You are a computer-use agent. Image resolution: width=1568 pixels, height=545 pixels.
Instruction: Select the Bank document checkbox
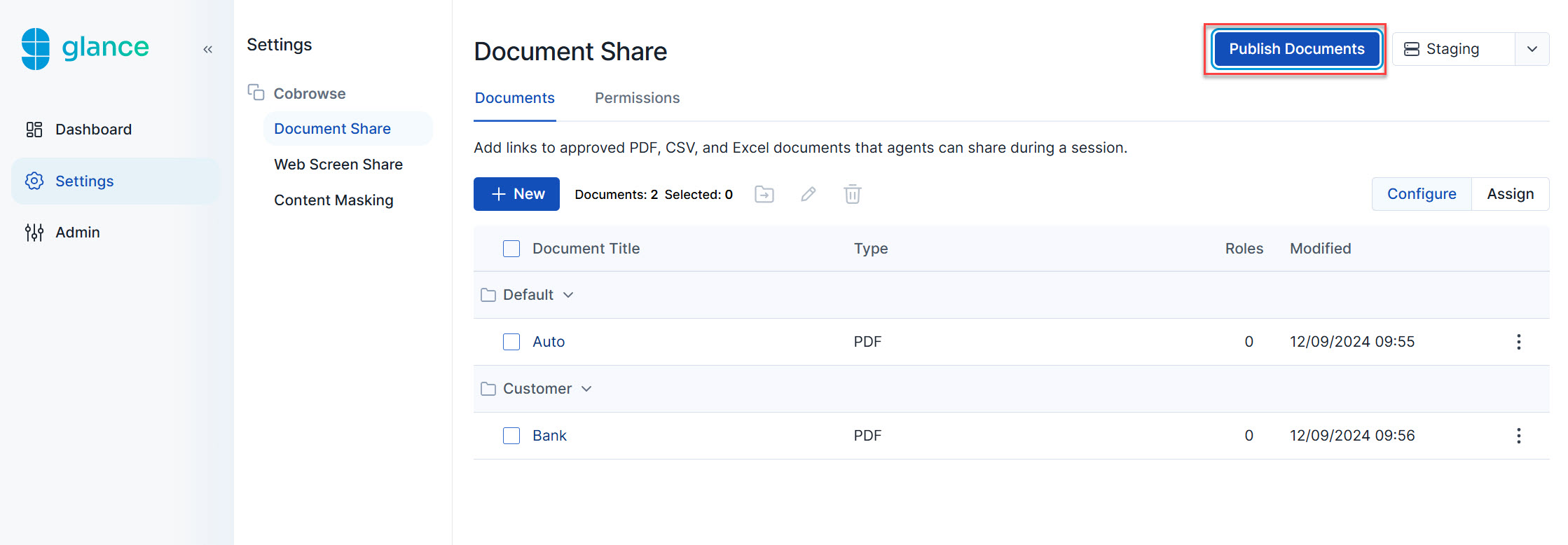(511, 436)
